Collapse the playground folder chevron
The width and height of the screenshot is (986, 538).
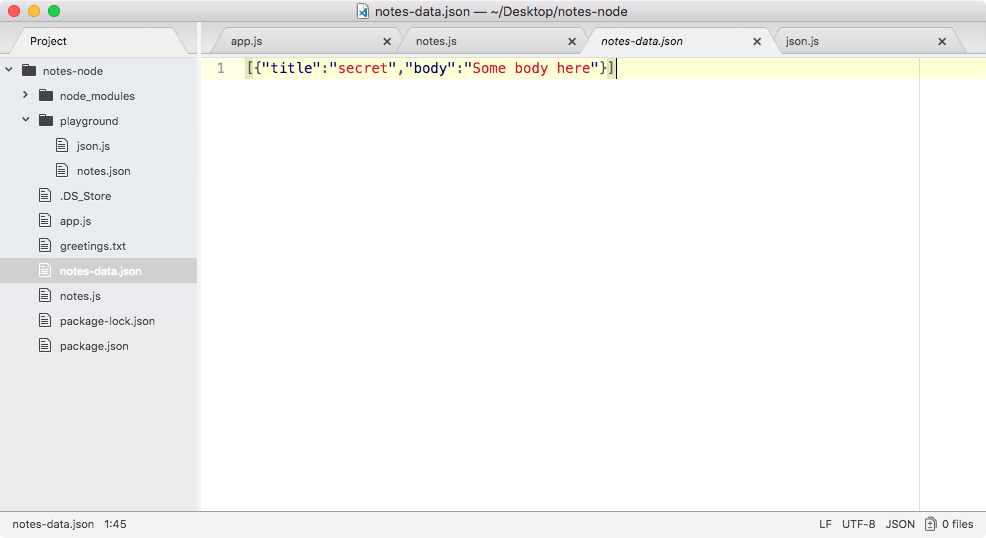[x=26, y=119]
